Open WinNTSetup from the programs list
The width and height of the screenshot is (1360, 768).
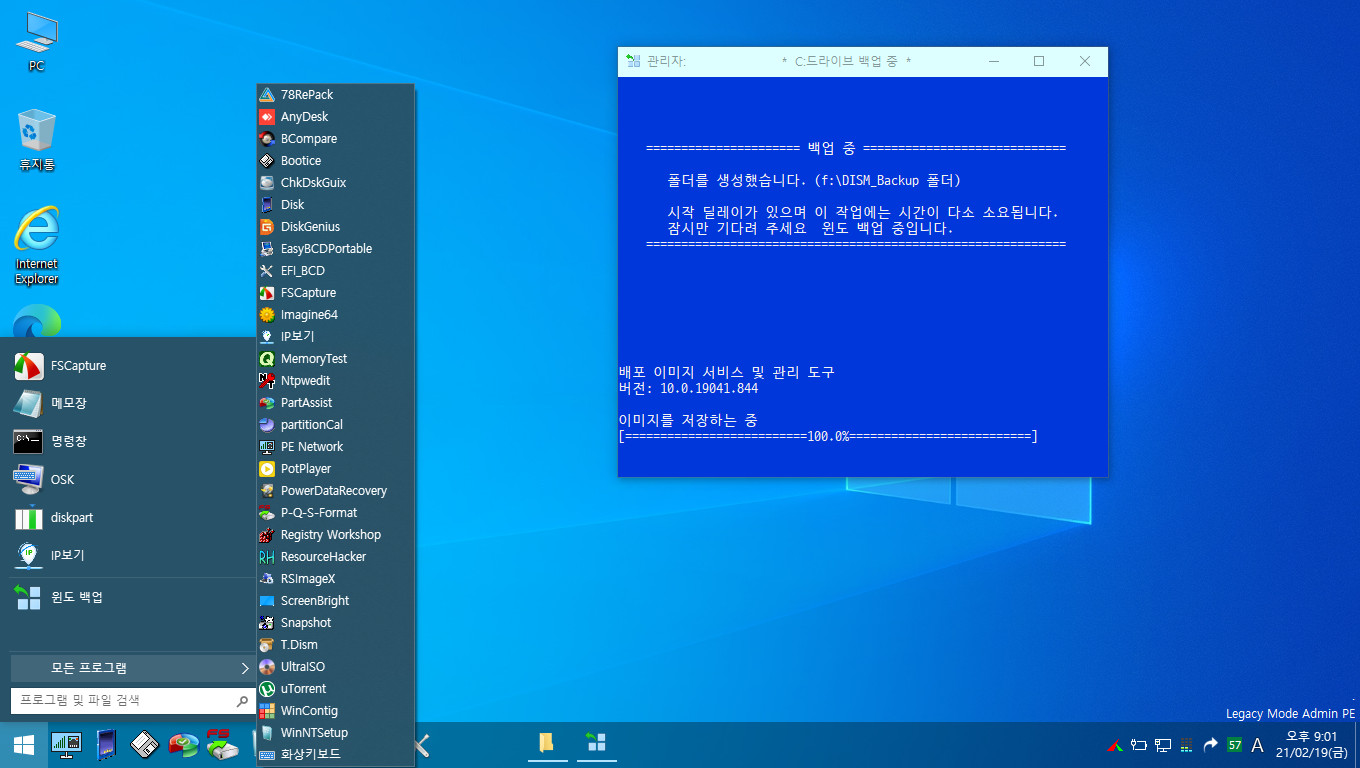click(x=335, y=732)
